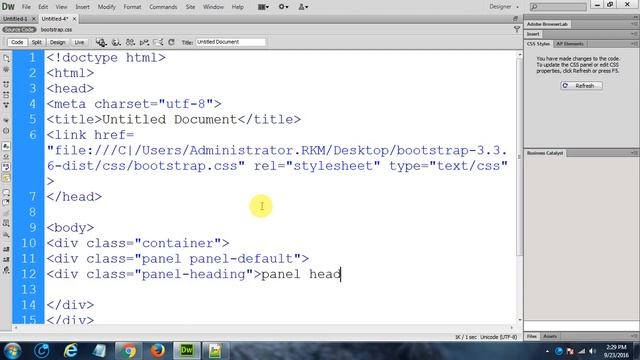Viewport: 640px width, 360px height.
Task: Apply comment using the coding toolbar icon
Action: pyautogui.click(x=6, y=192)
